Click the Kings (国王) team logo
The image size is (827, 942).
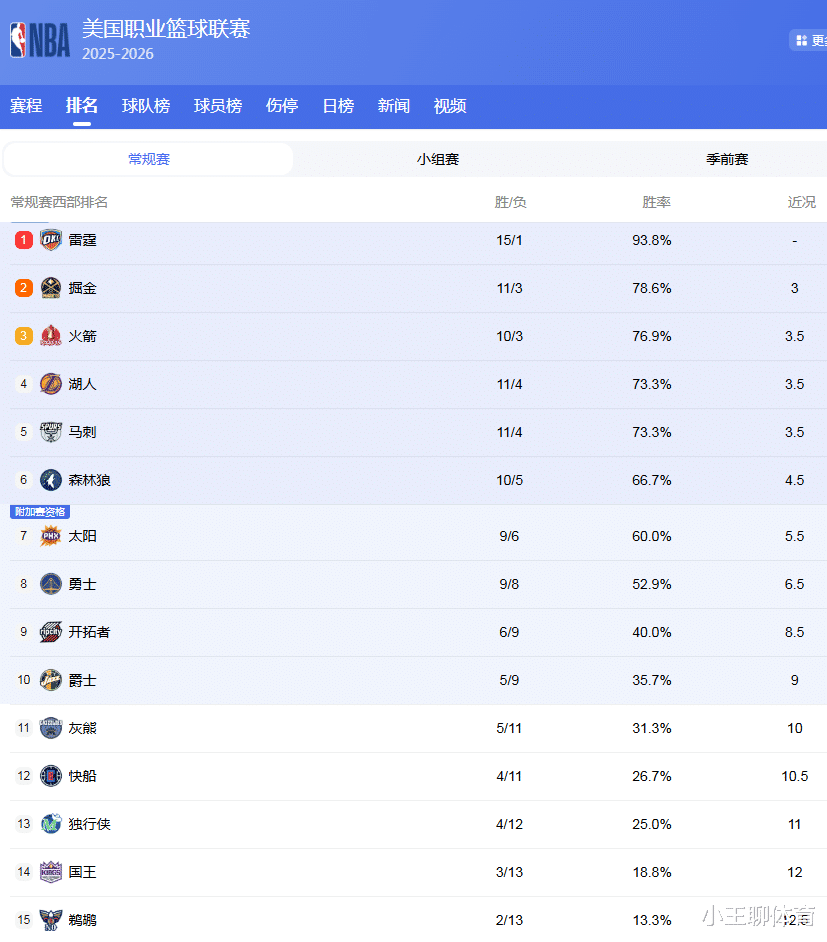point(50,872)
